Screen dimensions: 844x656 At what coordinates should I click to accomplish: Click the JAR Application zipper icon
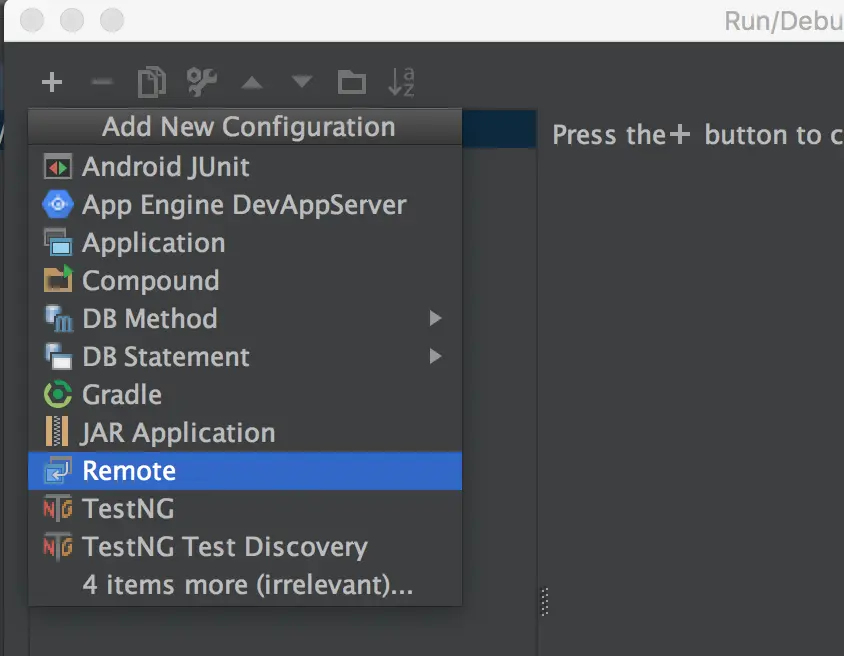point(57,432)
